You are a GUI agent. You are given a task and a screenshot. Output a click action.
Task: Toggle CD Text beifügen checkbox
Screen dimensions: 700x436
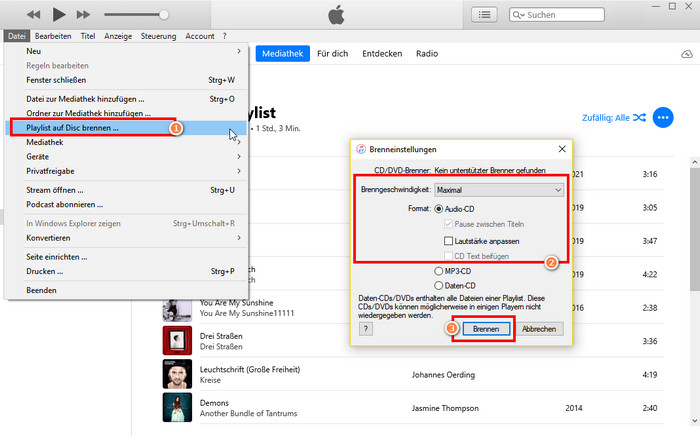click(x=448, y=256)
